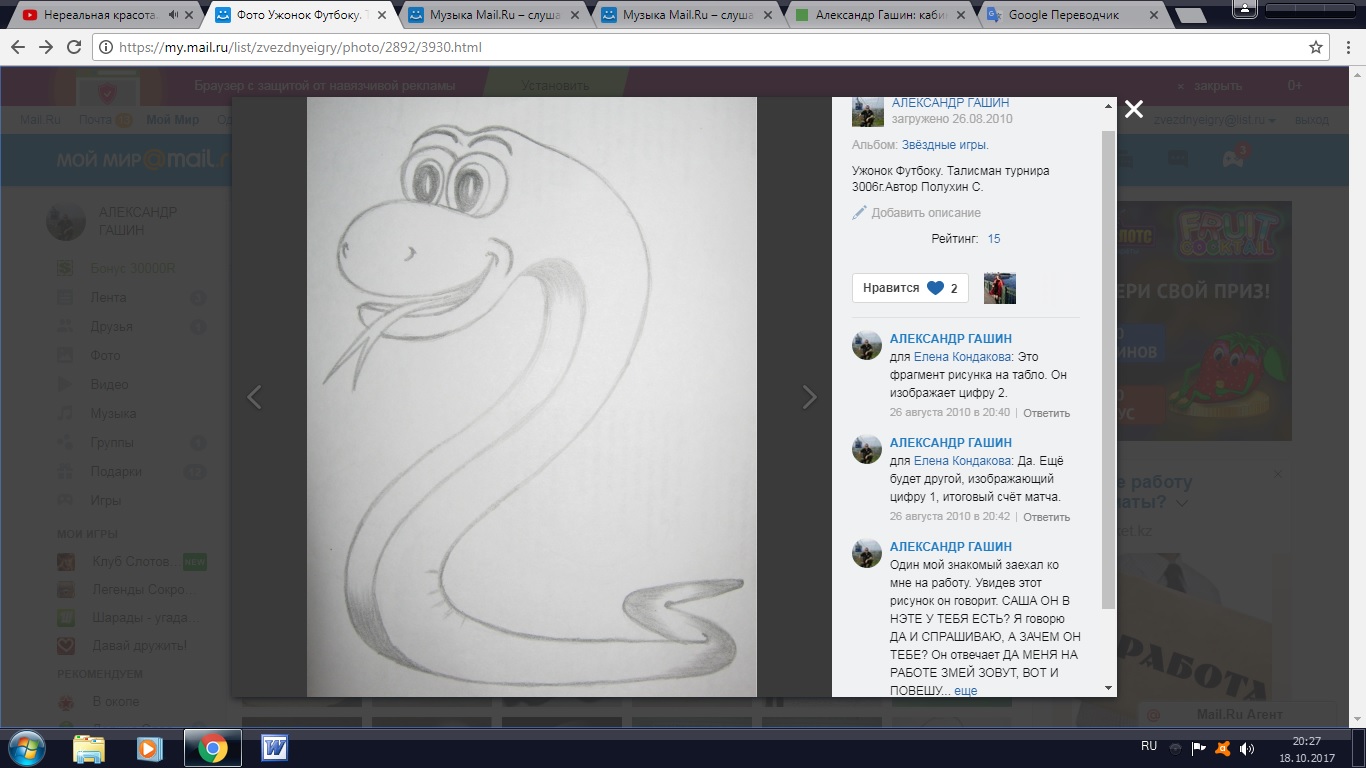The height and width of the screenshot is (768, 1366).
Task: Switch to the Google Переводчик tab
Action: [1072, 15]
